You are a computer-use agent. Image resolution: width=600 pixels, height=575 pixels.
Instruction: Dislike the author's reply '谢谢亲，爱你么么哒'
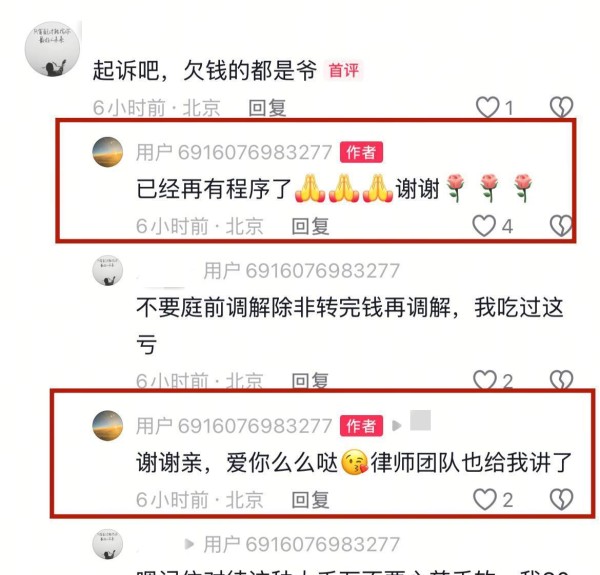click(561, 499)
